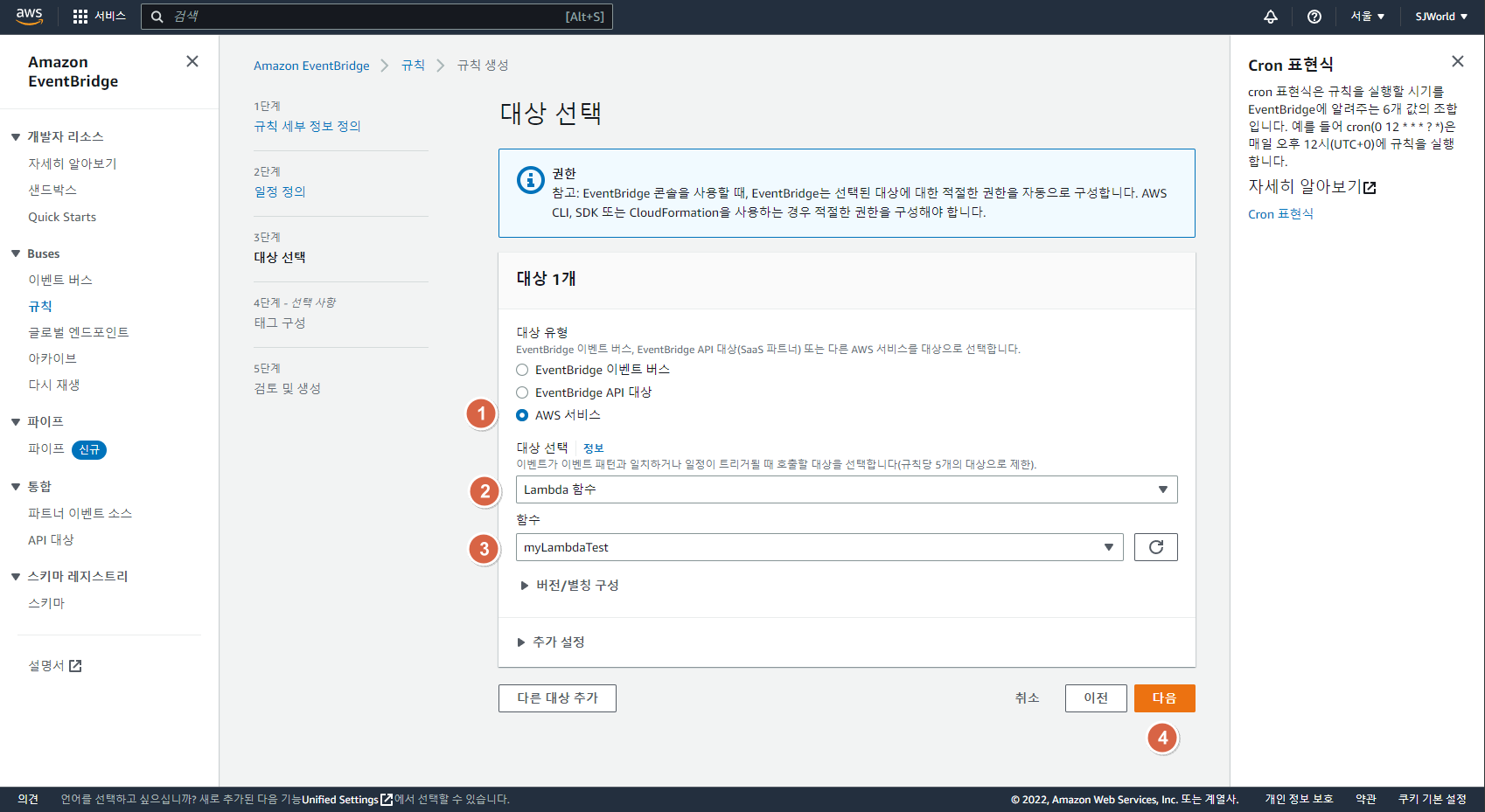Expand 추가 설정 section
This screenshot has width=1485, height=812.
[551, 642]
